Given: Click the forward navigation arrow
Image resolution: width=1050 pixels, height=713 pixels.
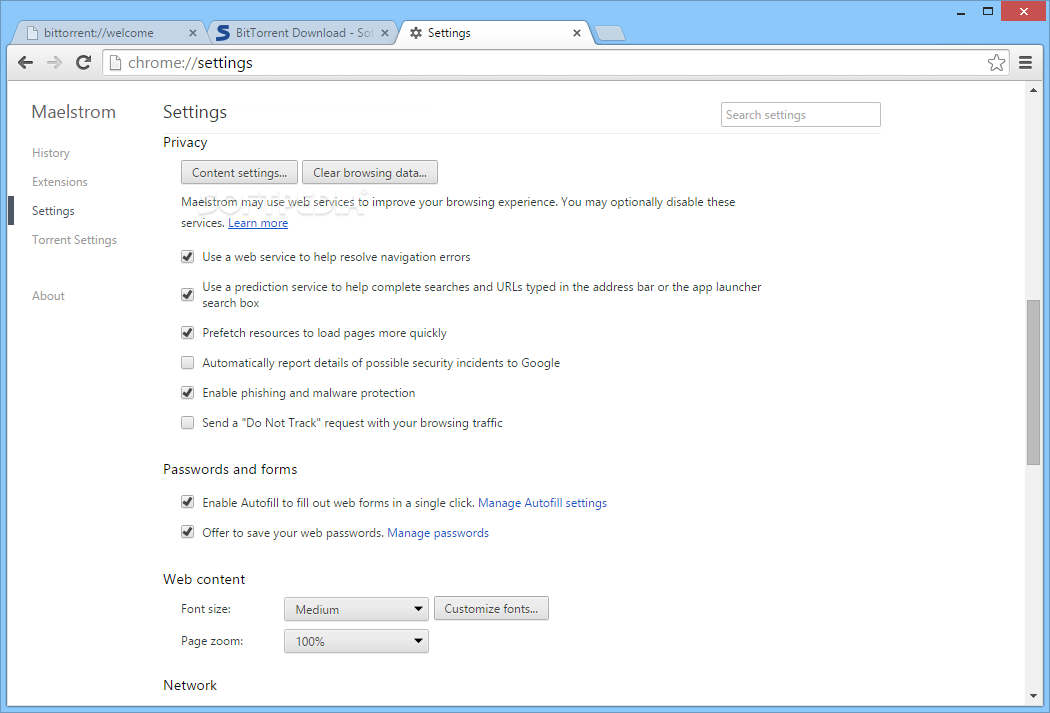Looking at the screenshot, I should click(x=54, y=62).
